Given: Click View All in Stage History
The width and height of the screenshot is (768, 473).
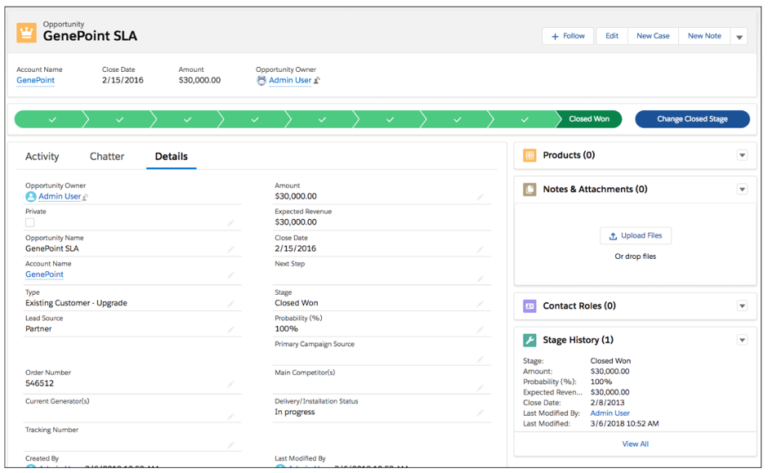Looking at the screenshot, I should pyautogui.click(x=635, y=444).
